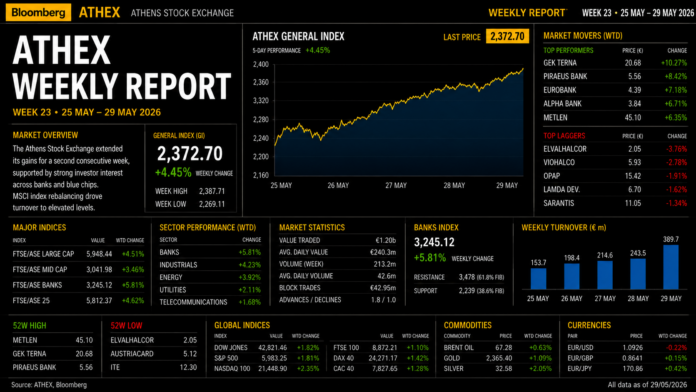This screenshot has height=392, width=696.
Task: Select the DAX 40 row
Action: (x=381, y=358)
